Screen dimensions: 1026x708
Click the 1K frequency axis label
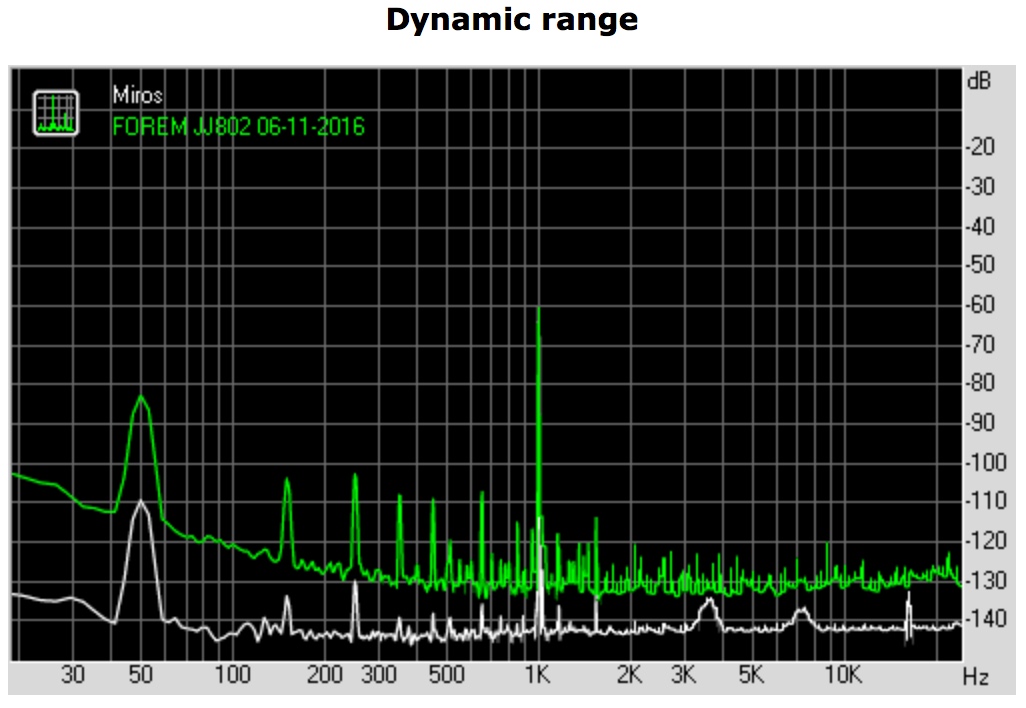tap(538, 675)
